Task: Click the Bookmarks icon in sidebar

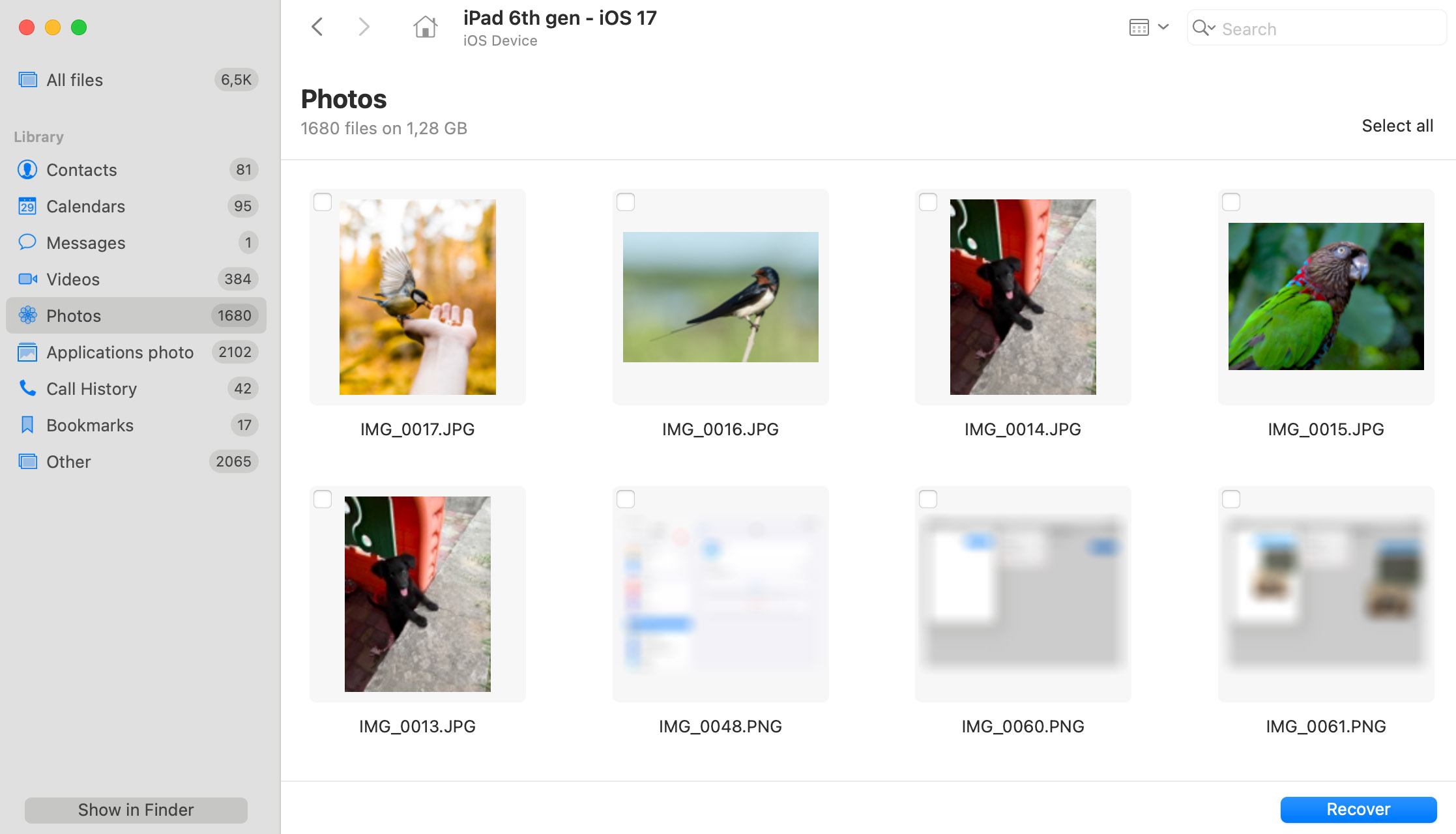Action: pyautogui.click(x=27, y=425)
